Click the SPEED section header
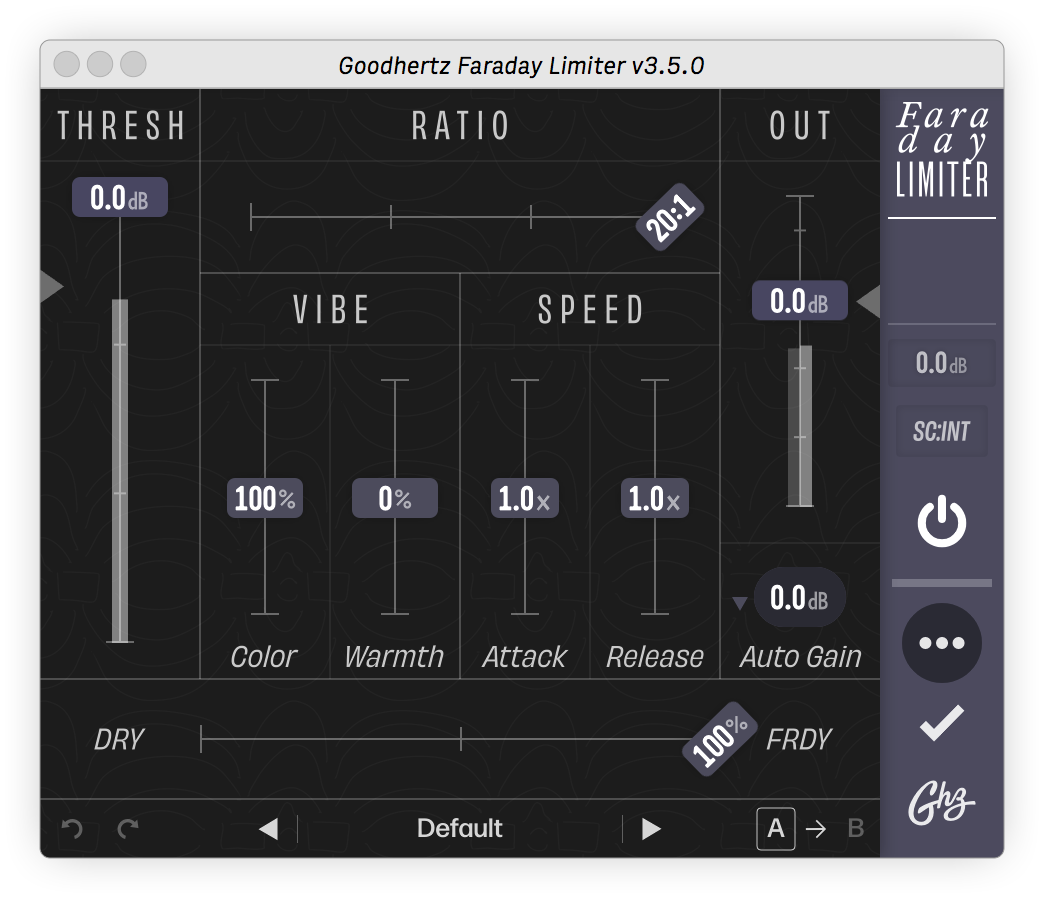The width and height of the screenshot is (1044, 898). pos(591,310)
